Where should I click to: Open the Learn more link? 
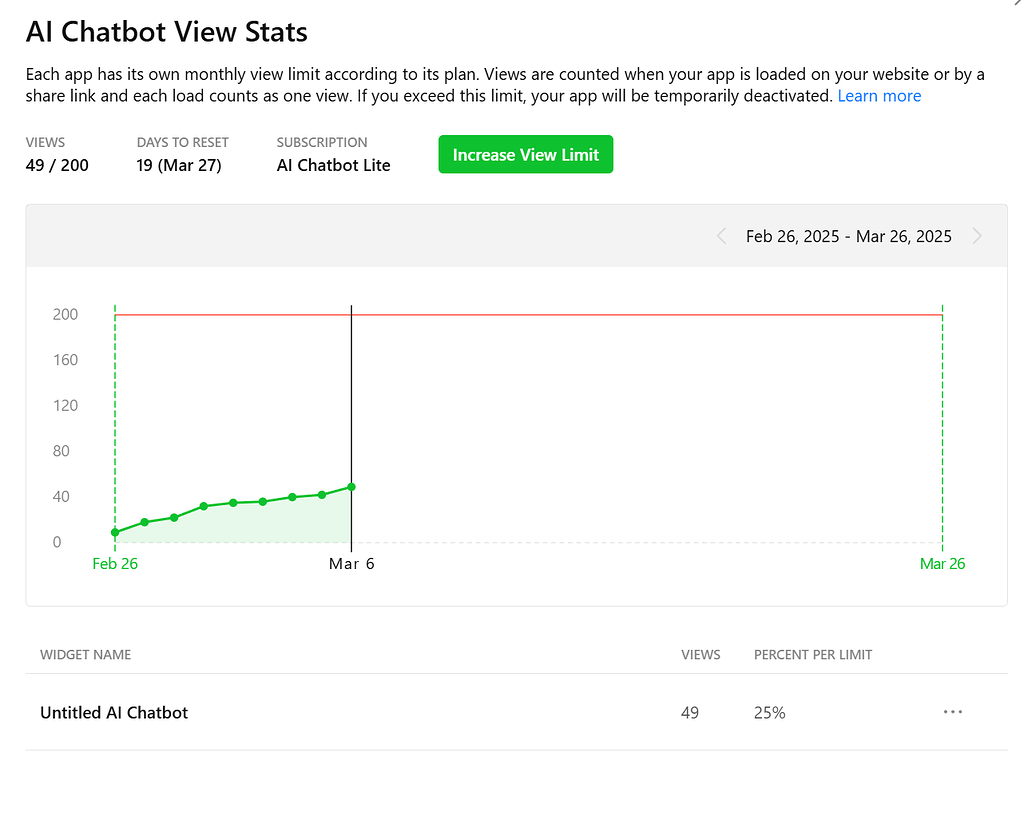coord(879,96)
